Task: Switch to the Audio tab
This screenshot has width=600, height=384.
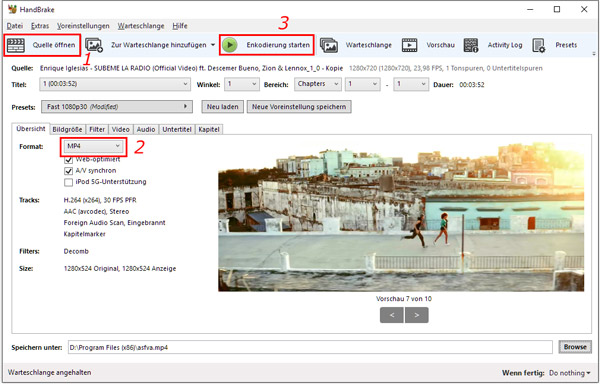Action: [x=146, y=130]
